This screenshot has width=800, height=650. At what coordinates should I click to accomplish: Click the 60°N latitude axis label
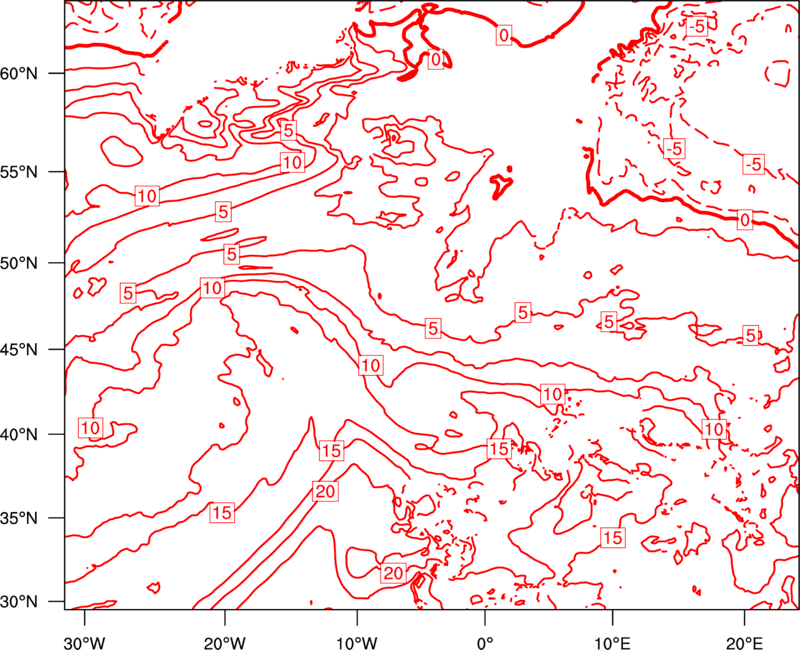pyautogui.click(x=19, y=73)
